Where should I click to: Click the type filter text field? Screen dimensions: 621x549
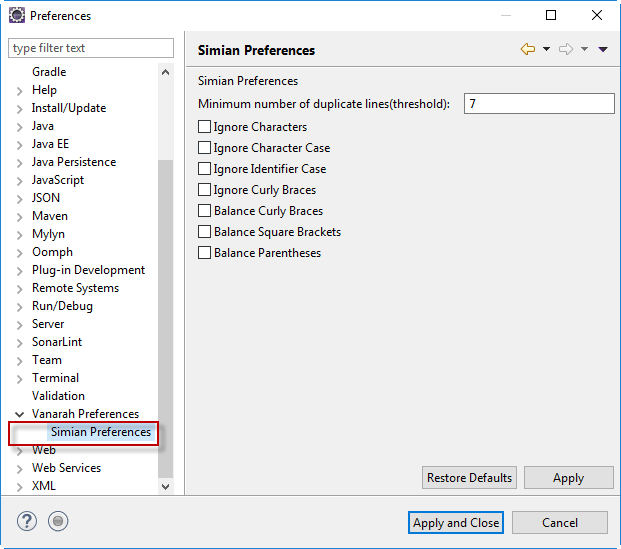(90, 48)
